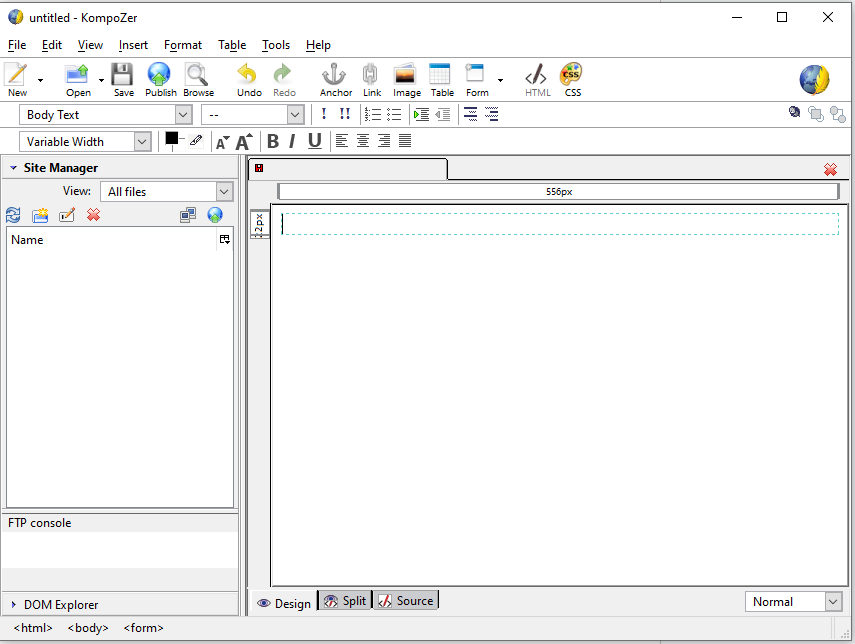
Task: Switch to Split view
Action: [x=345, y=601]
